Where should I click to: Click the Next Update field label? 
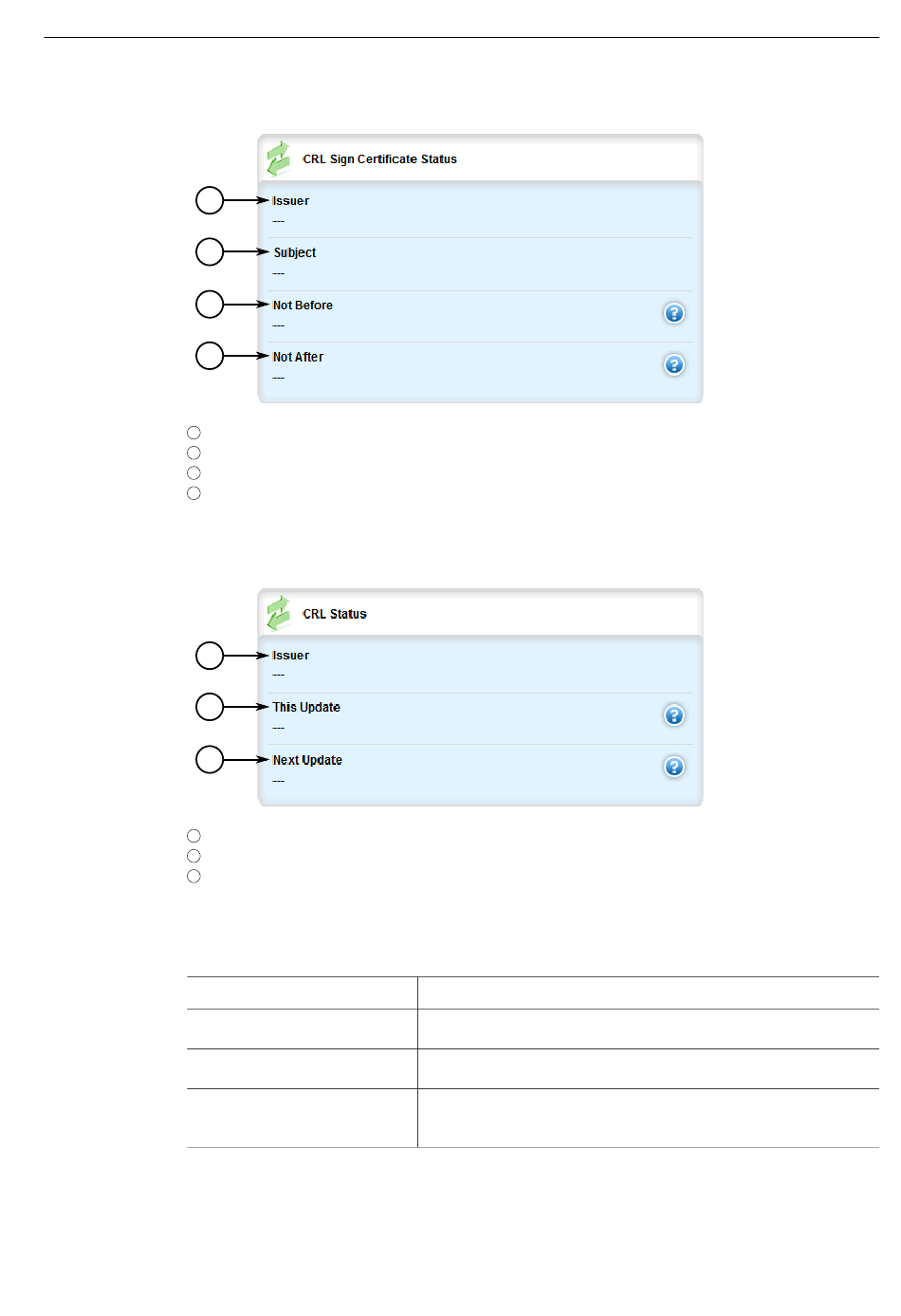(307, 761)
